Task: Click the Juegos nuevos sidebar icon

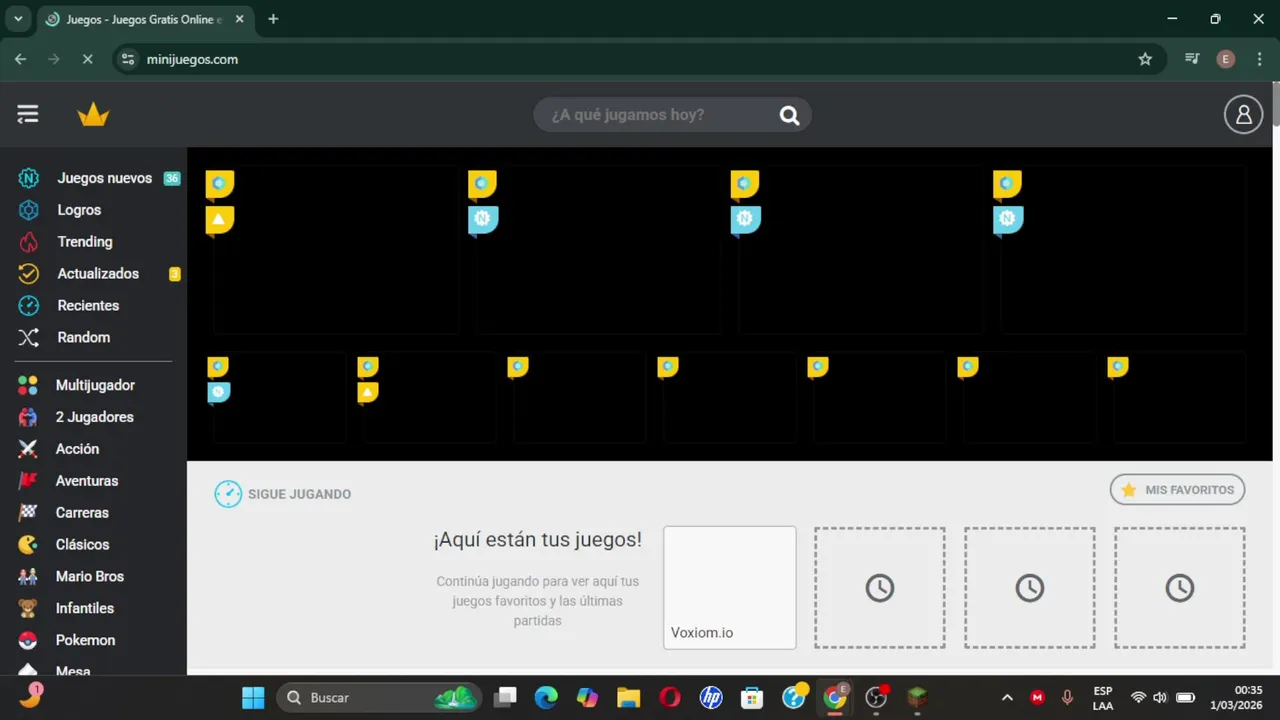Action: (x=29, y=178)
